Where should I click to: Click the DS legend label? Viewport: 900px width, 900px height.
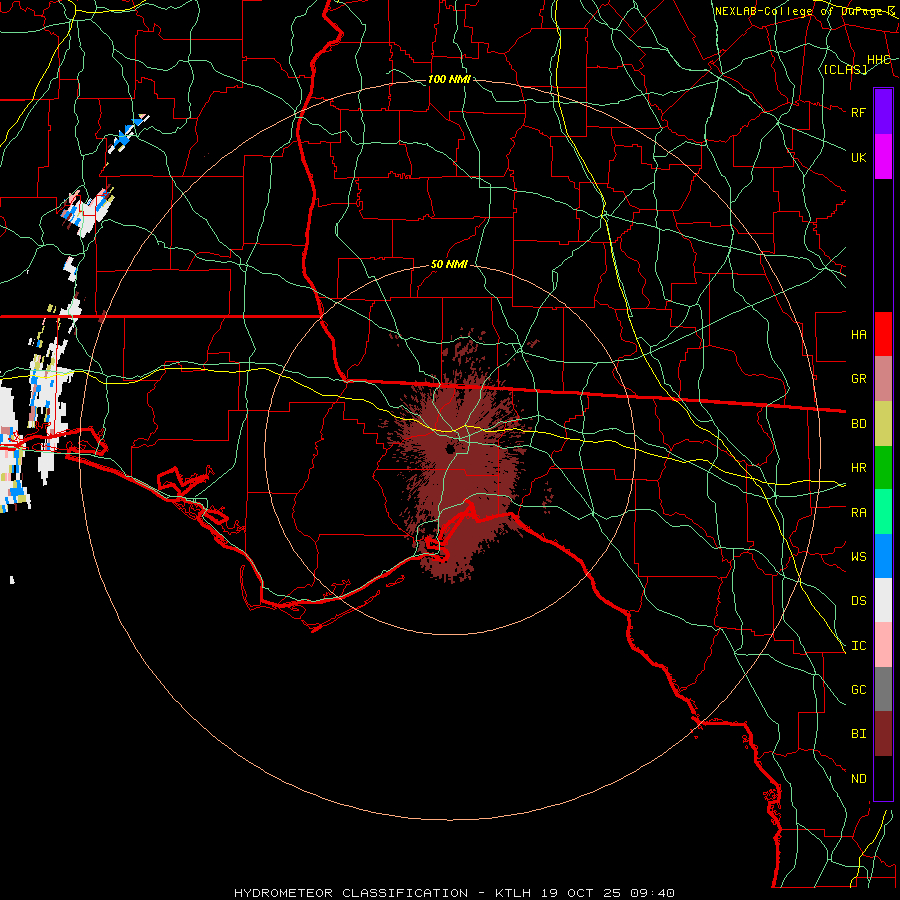pyautogui.click(x=859, y=601)
